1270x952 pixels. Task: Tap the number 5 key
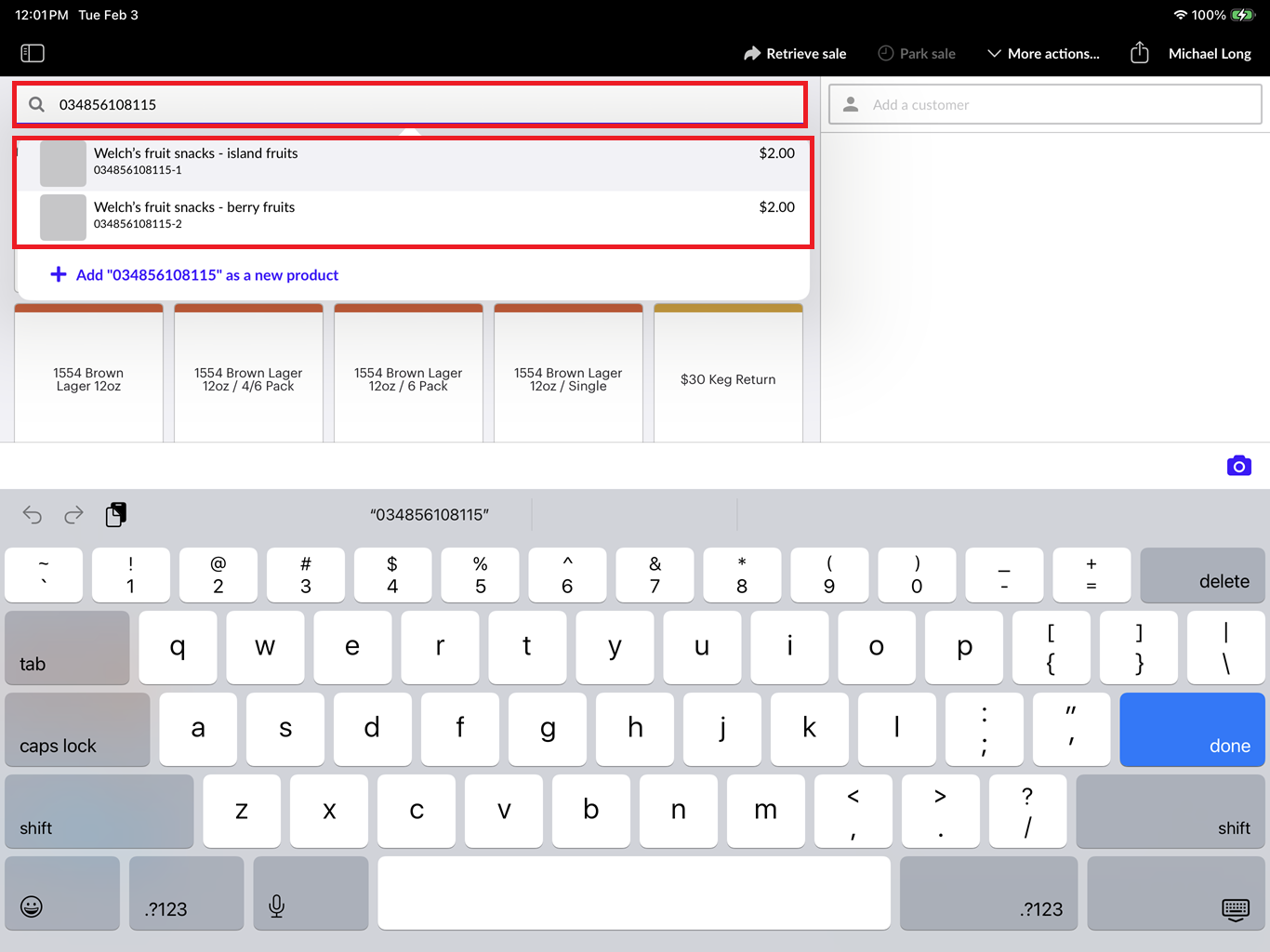coord(480,575)
